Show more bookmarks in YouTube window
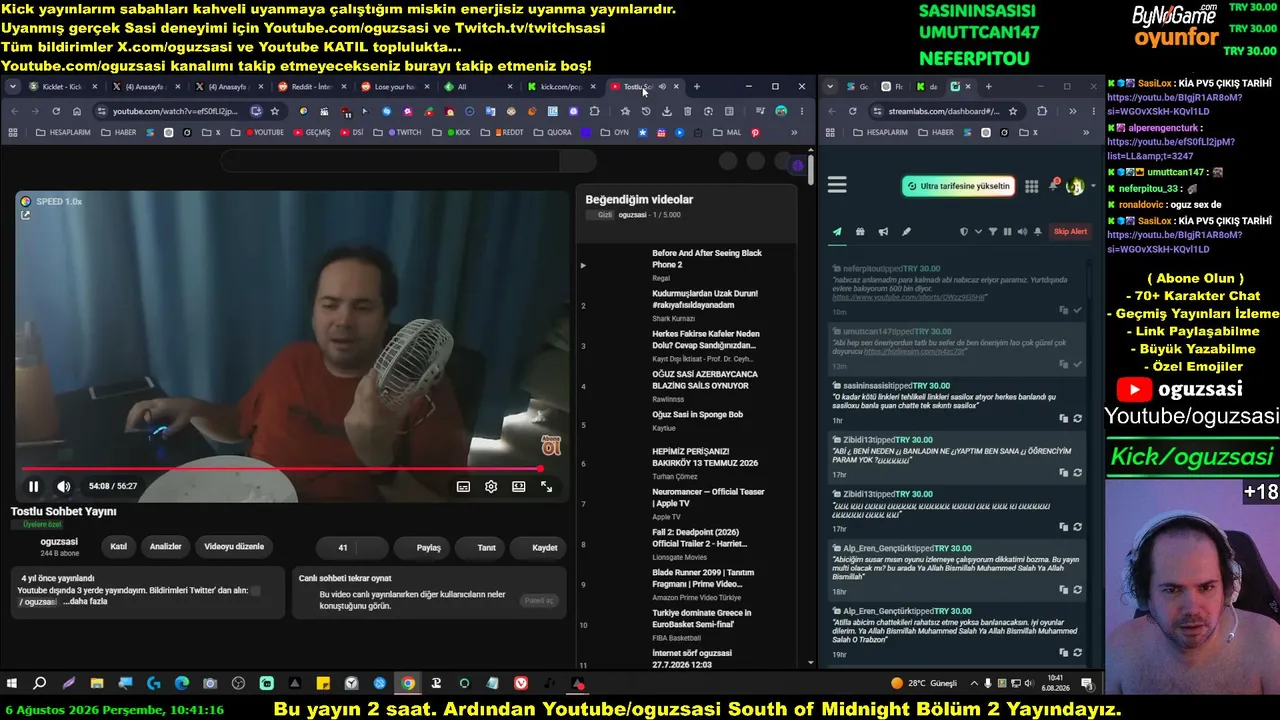This screenshot has height=720, width=1280. point(794,132)
